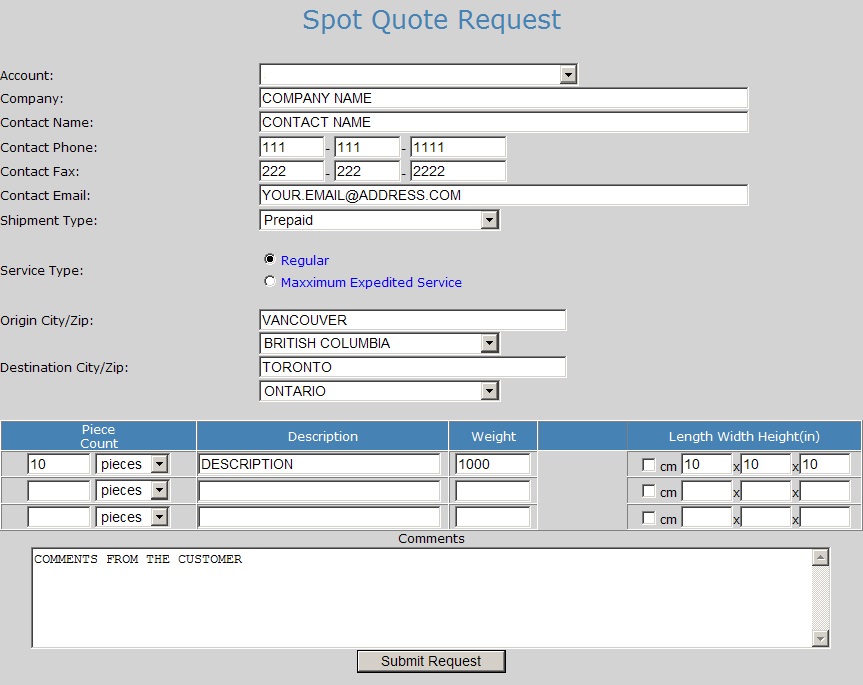Click the Weight field showing 1000

point(492,464)
